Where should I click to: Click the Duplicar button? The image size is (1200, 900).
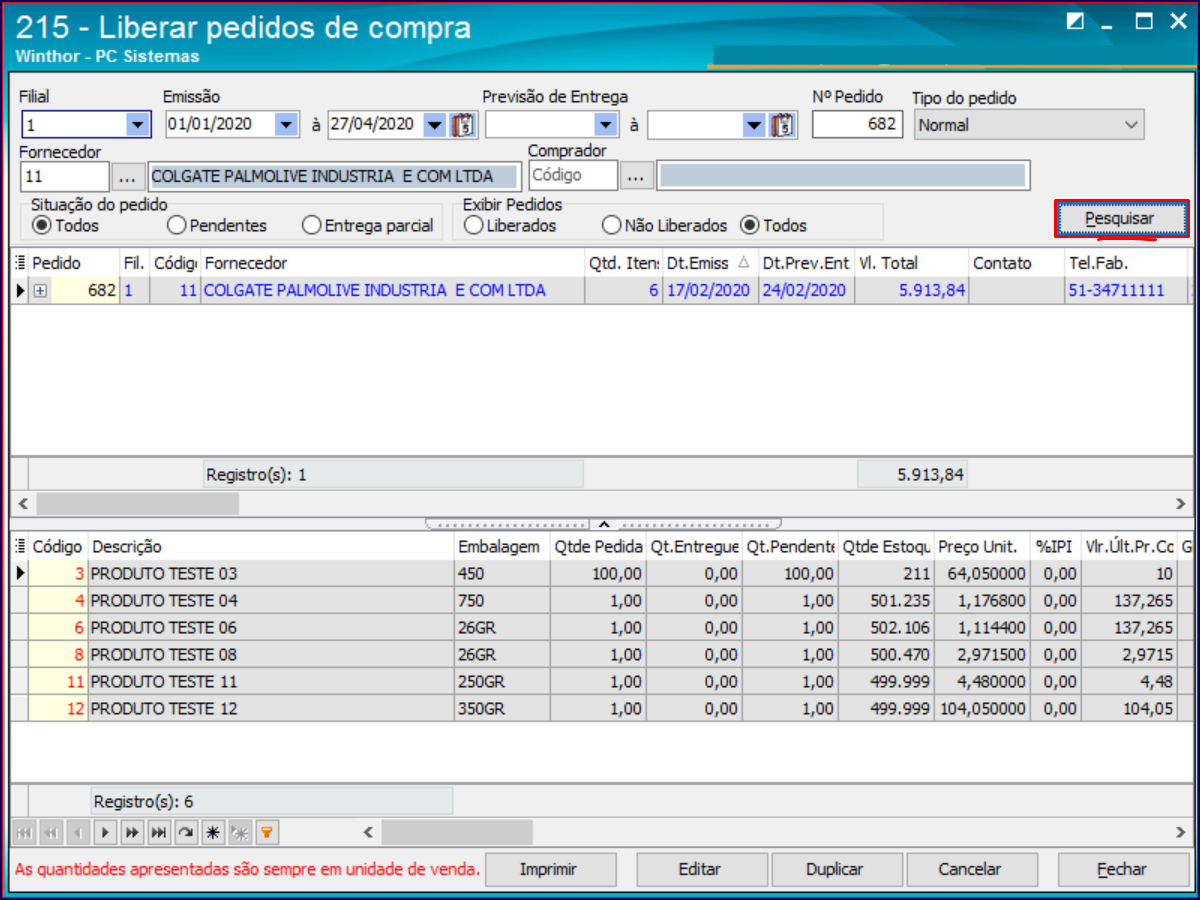coord(835,869)
